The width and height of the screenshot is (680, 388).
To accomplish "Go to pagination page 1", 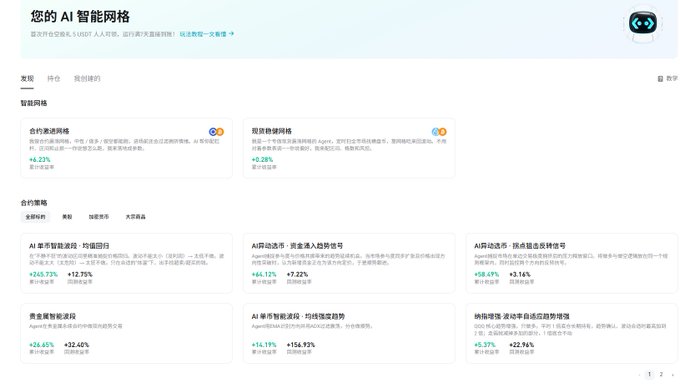I will pos(649,374).
